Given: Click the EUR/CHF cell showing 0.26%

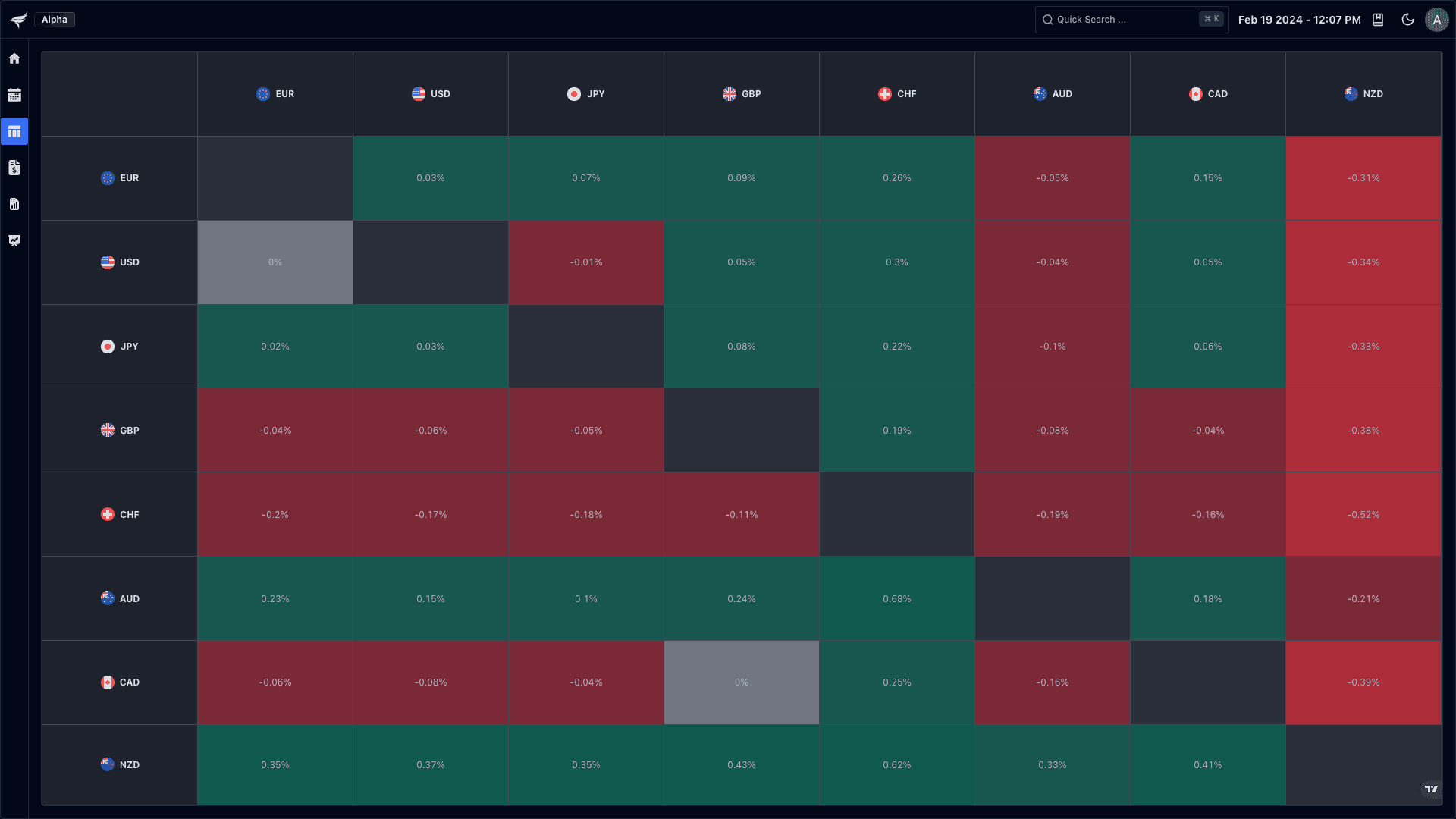Looking at the screenshot, I should tap(897, 178).
